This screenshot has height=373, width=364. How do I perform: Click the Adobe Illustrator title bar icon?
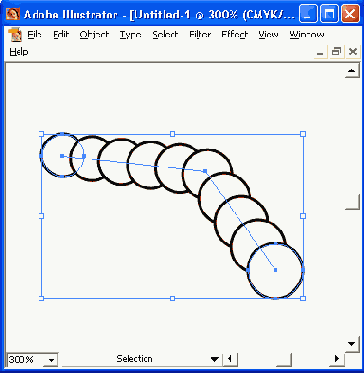tap(13, 14)
